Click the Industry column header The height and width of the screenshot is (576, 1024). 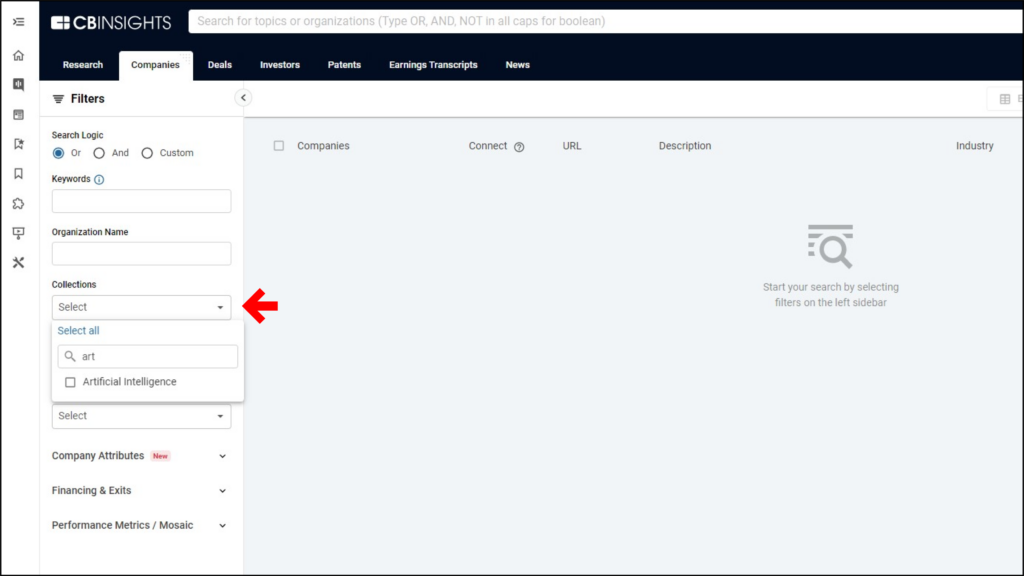(974, 146)
